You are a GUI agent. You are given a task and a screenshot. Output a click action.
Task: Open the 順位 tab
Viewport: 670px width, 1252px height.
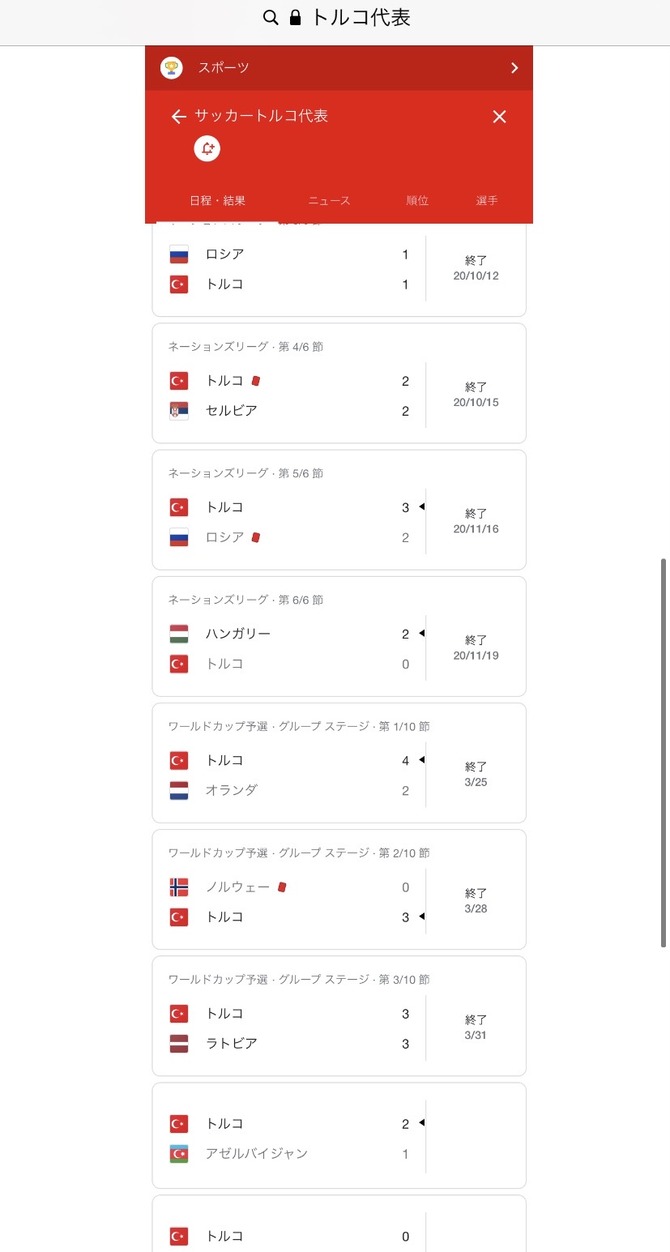click(417, 200)
